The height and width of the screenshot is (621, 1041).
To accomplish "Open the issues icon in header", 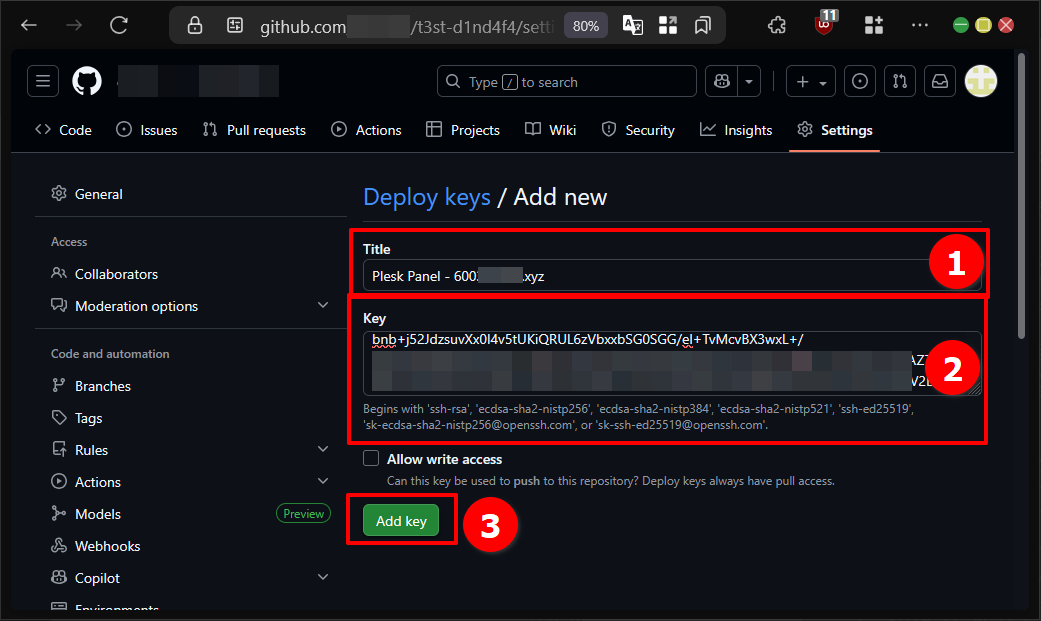I will coord(859,82).
